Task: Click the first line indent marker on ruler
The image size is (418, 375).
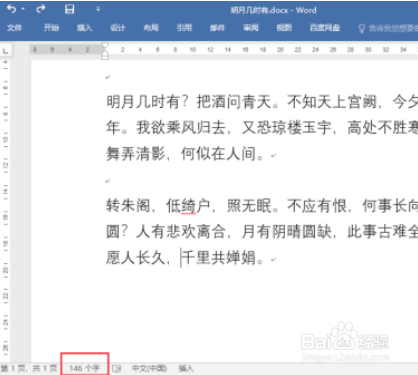Action: (x=105, y=46)
